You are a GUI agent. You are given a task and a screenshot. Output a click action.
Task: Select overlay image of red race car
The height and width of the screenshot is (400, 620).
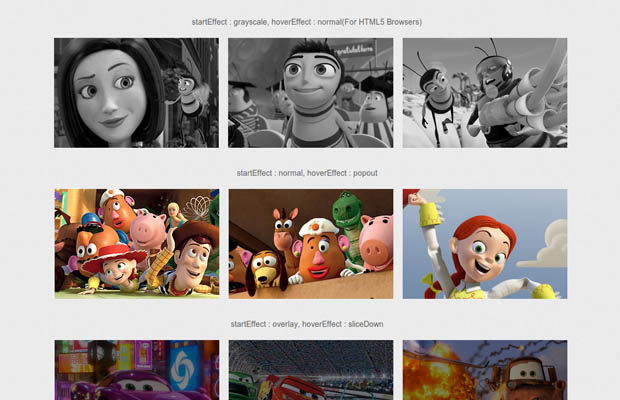coord(311,370)
